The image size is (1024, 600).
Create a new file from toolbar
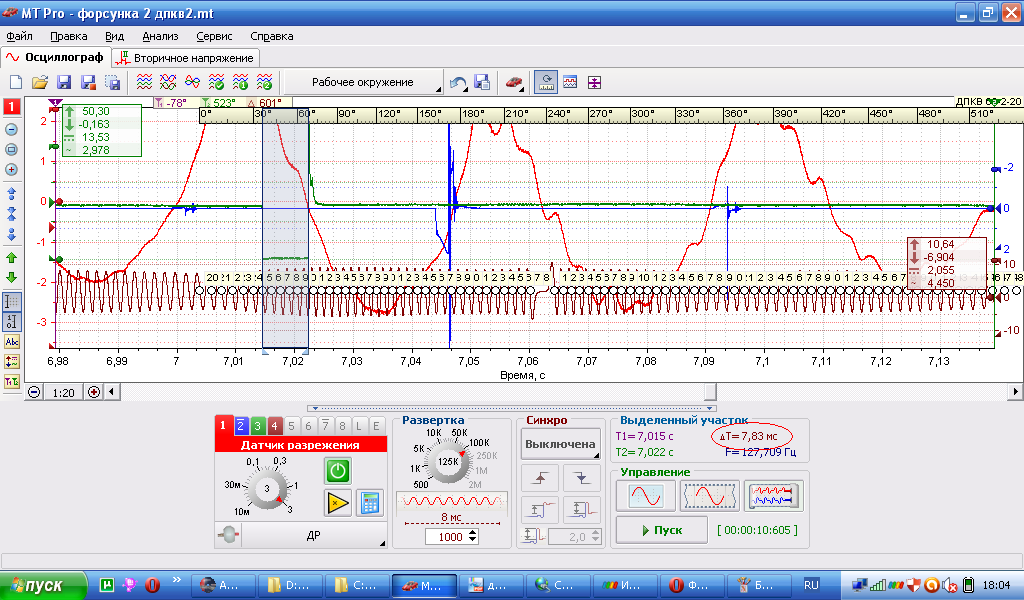(16, 82)
